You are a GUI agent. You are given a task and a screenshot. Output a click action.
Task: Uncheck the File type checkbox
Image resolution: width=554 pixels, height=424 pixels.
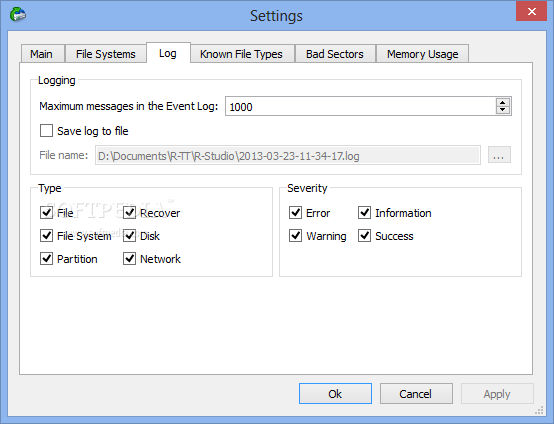(x=46, y=212)
